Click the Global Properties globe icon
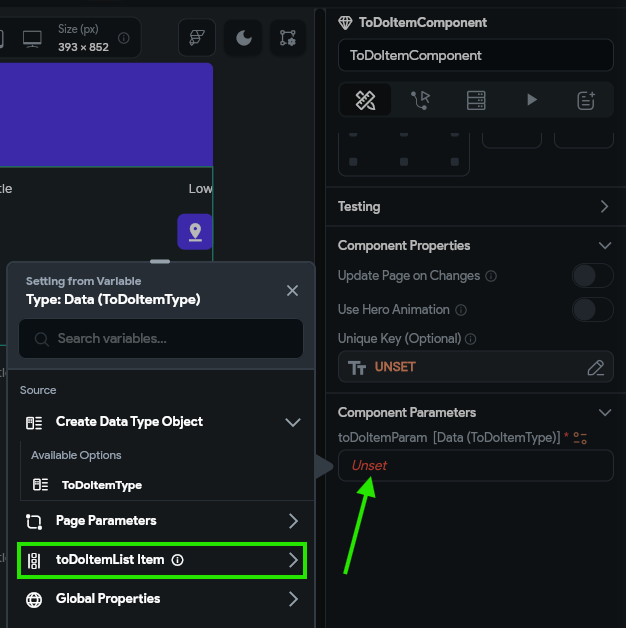626x628 pixels. click(x=34, y=600)
